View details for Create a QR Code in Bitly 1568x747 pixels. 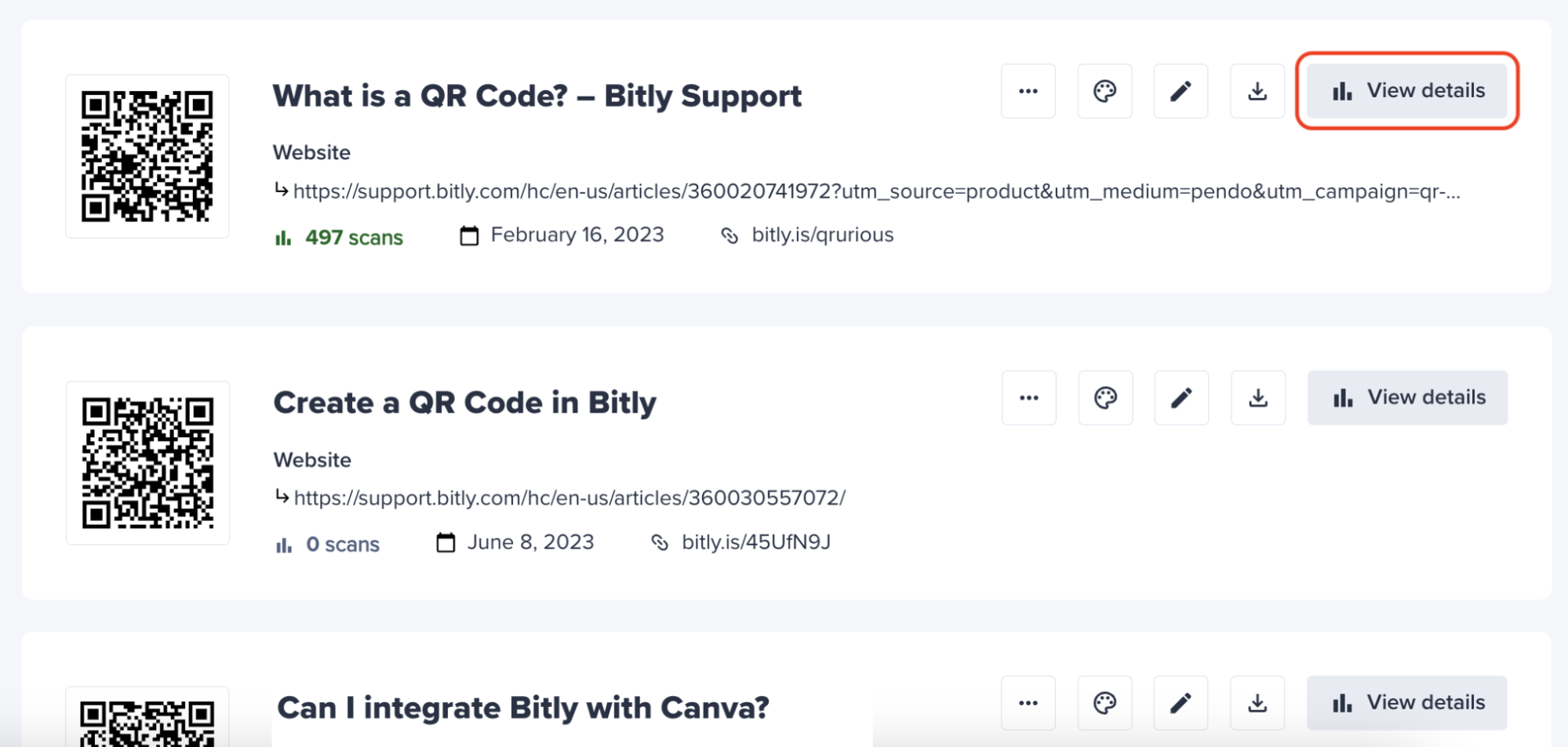(x=1408, y=398)
